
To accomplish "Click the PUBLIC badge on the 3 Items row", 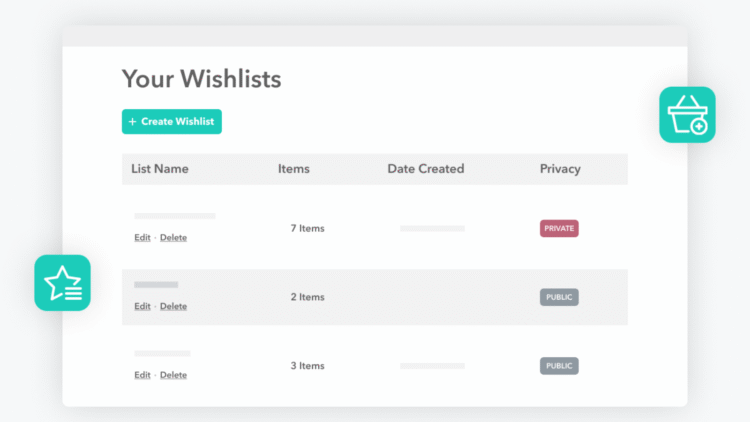I will click(x=559, y=366).
